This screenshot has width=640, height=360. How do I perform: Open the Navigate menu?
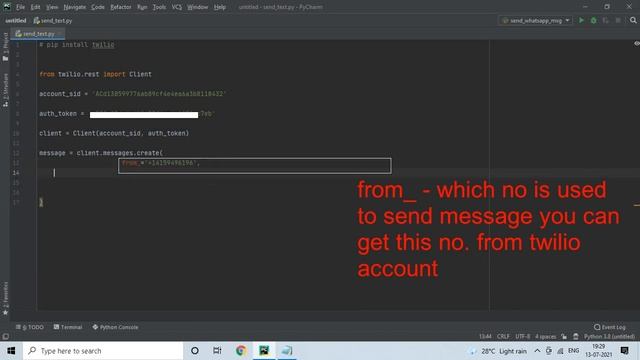click(x=75, y=7)
